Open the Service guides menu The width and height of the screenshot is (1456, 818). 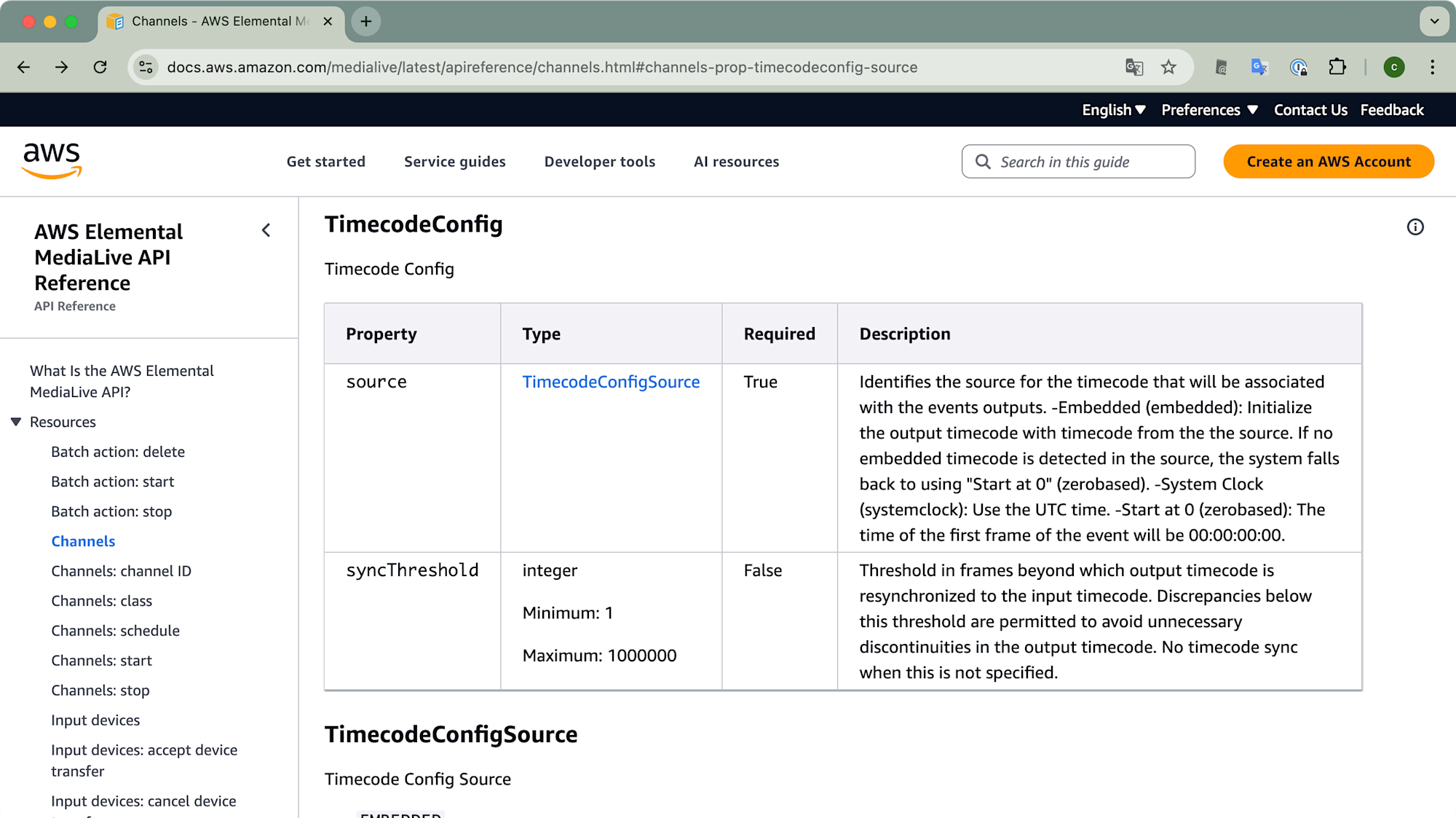pos(455,162)
